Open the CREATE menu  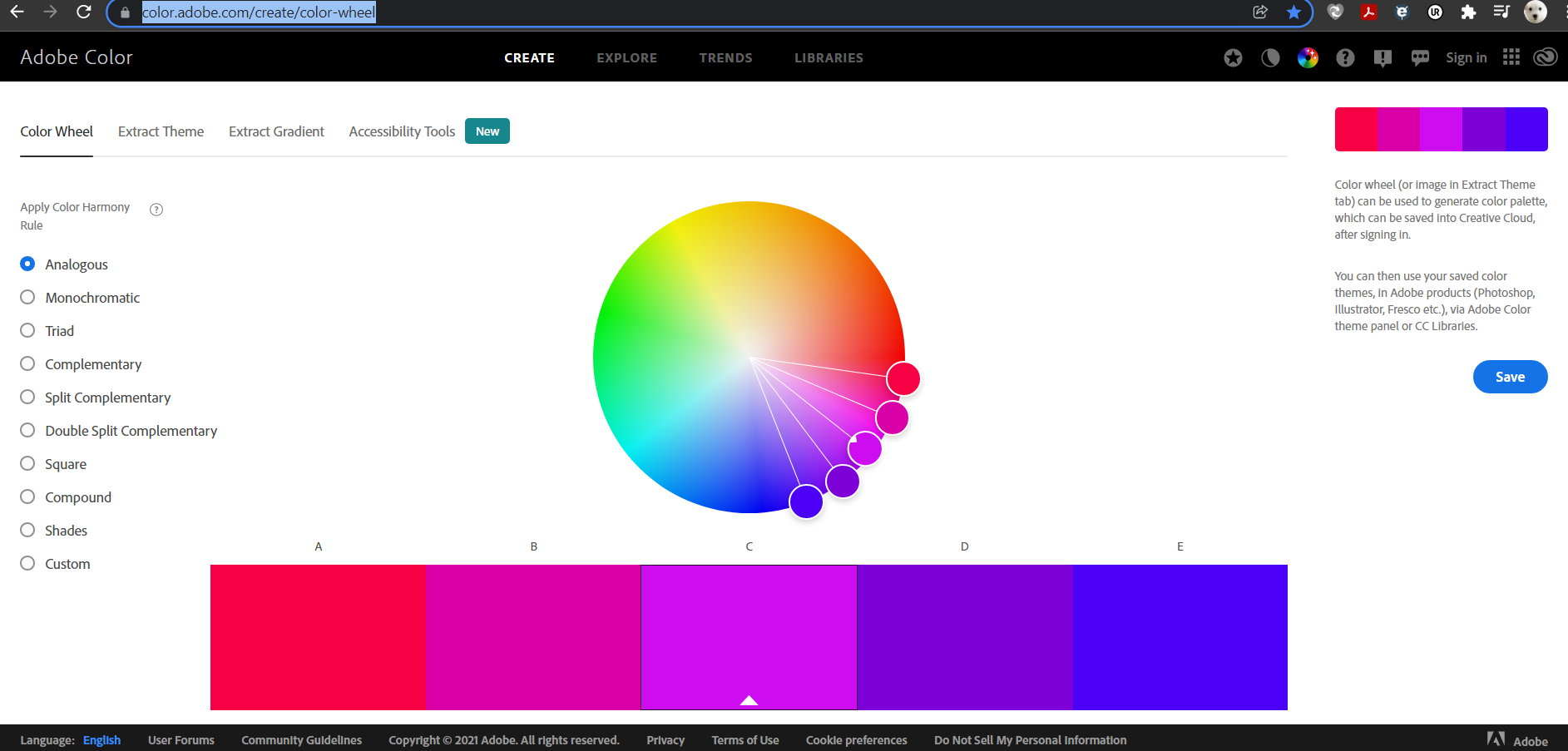point(529,57)
